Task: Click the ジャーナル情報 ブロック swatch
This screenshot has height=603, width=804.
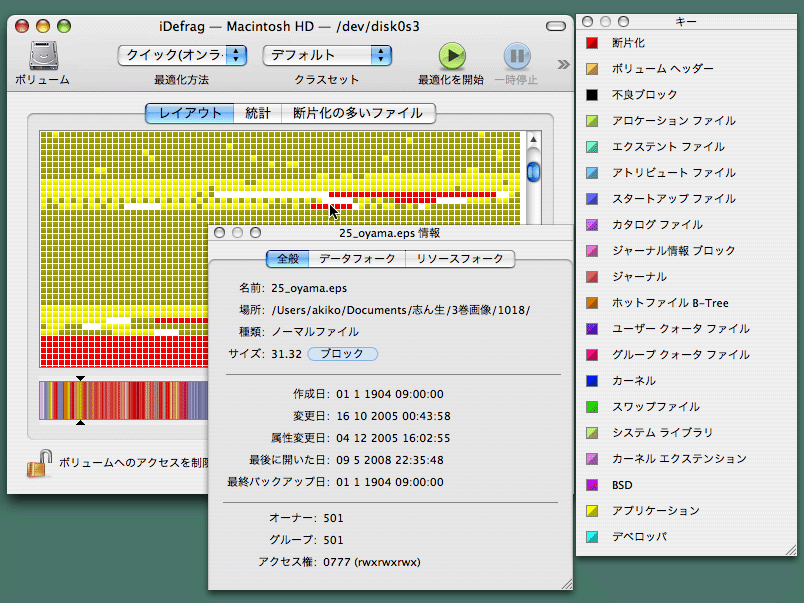Action: click(592, 251)
